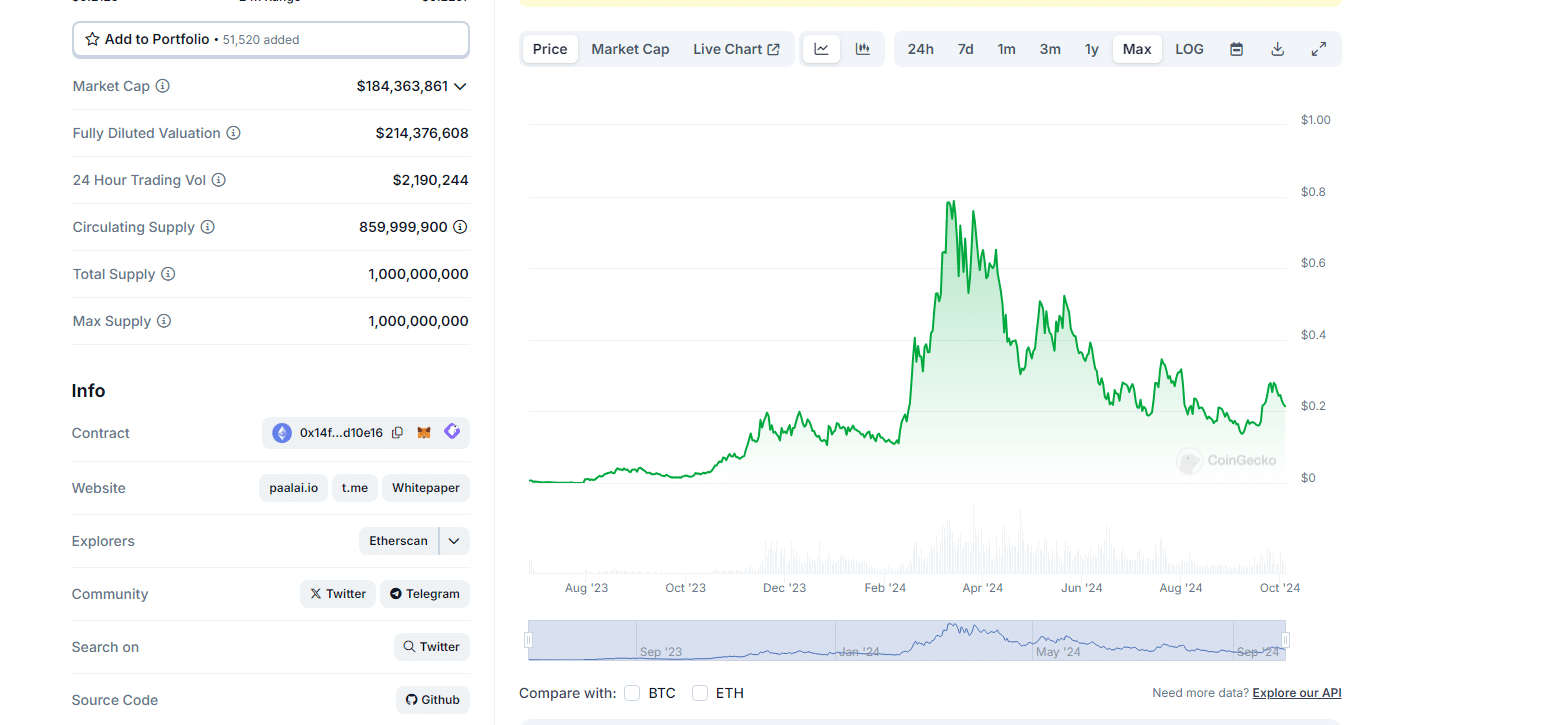Select 3m time range
This screenshot has height=725, width=1549.
tap(1050, 49)
